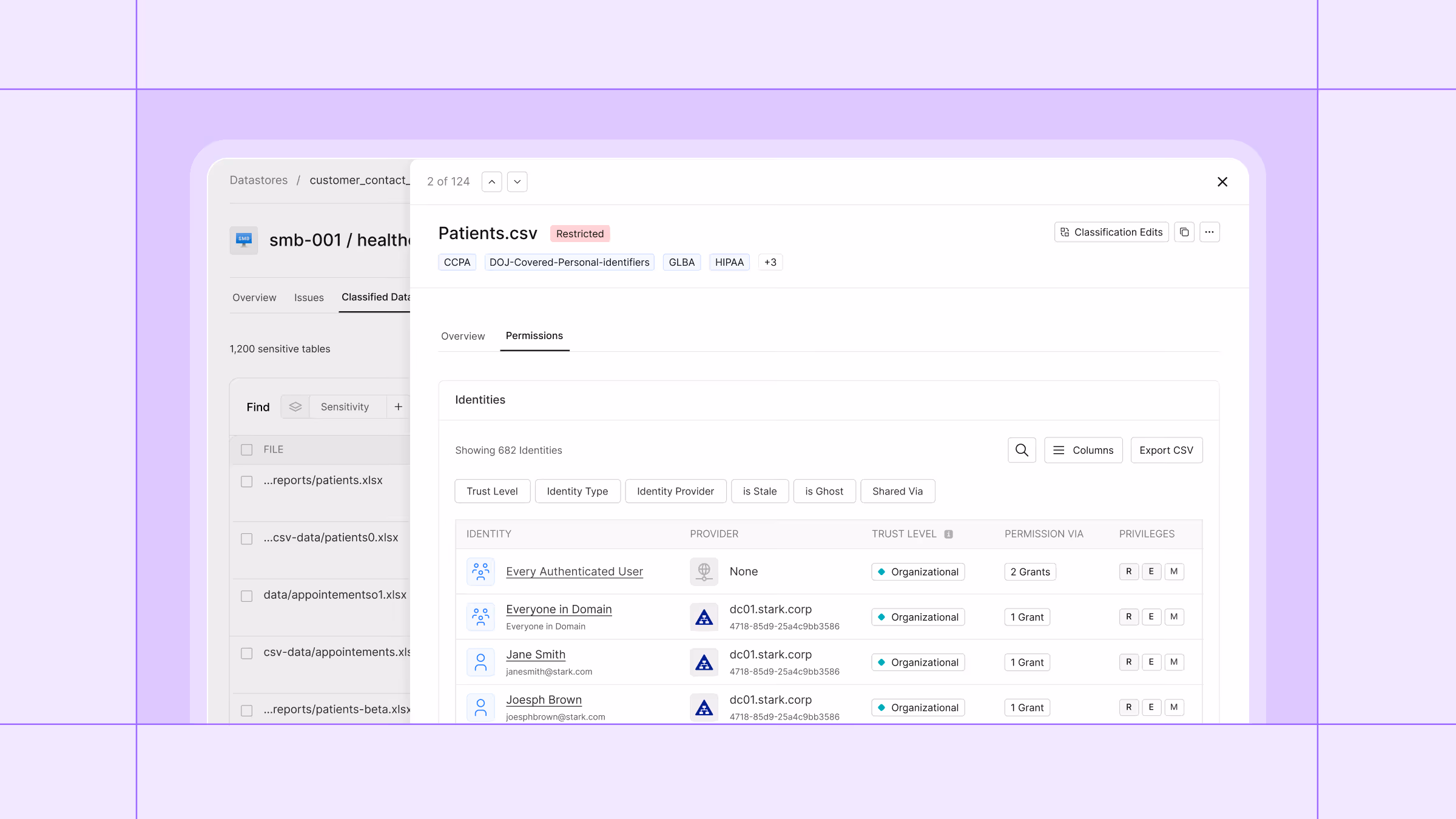Open the Trust Level filter dropdown
This screenshot has height=819, width=1456.
pyautogui.click(x=492, y=491)
